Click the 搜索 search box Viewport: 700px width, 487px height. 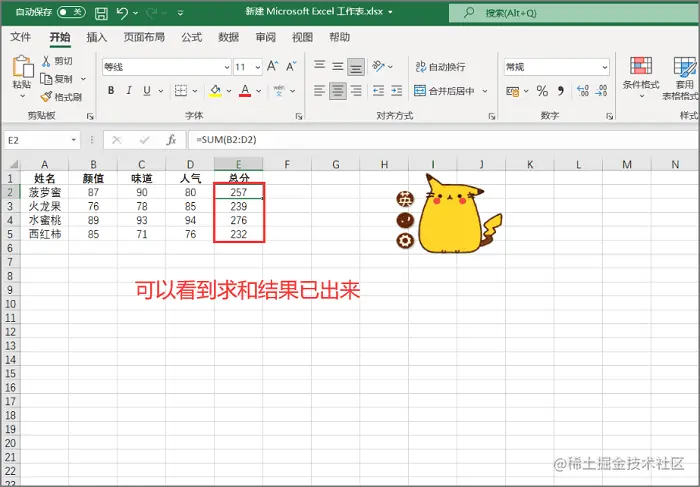[x=574, y=12]
